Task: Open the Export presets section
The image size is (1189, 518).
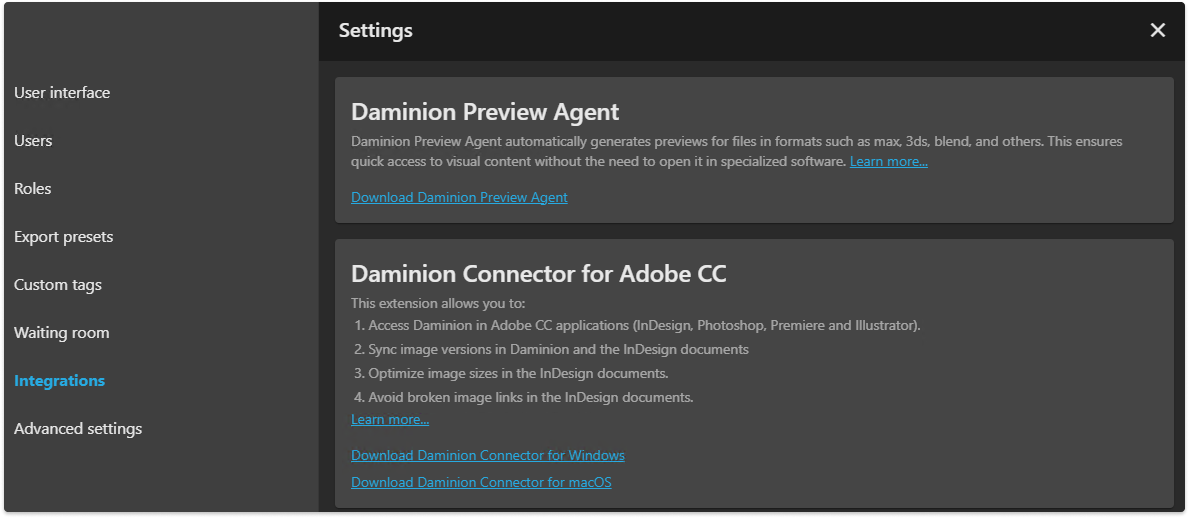Action: 64,237
